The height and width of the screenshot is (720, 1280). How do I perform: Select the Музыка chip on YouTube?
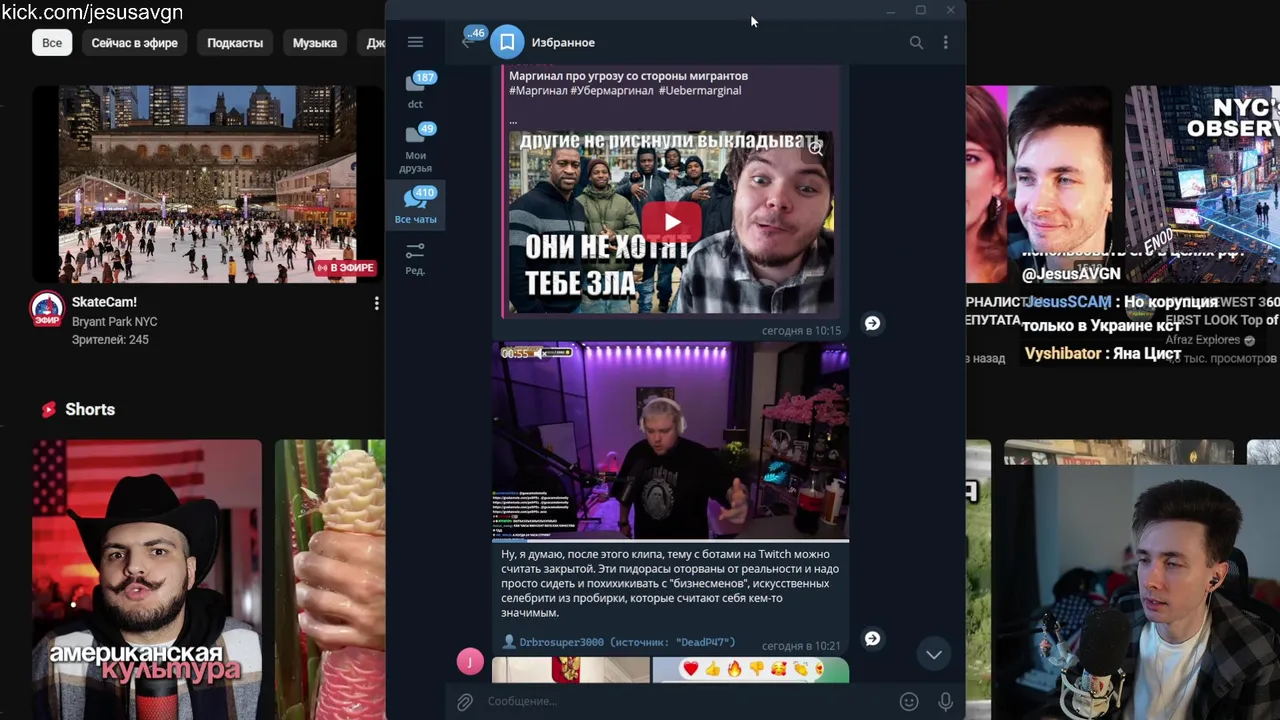[314, 43]
